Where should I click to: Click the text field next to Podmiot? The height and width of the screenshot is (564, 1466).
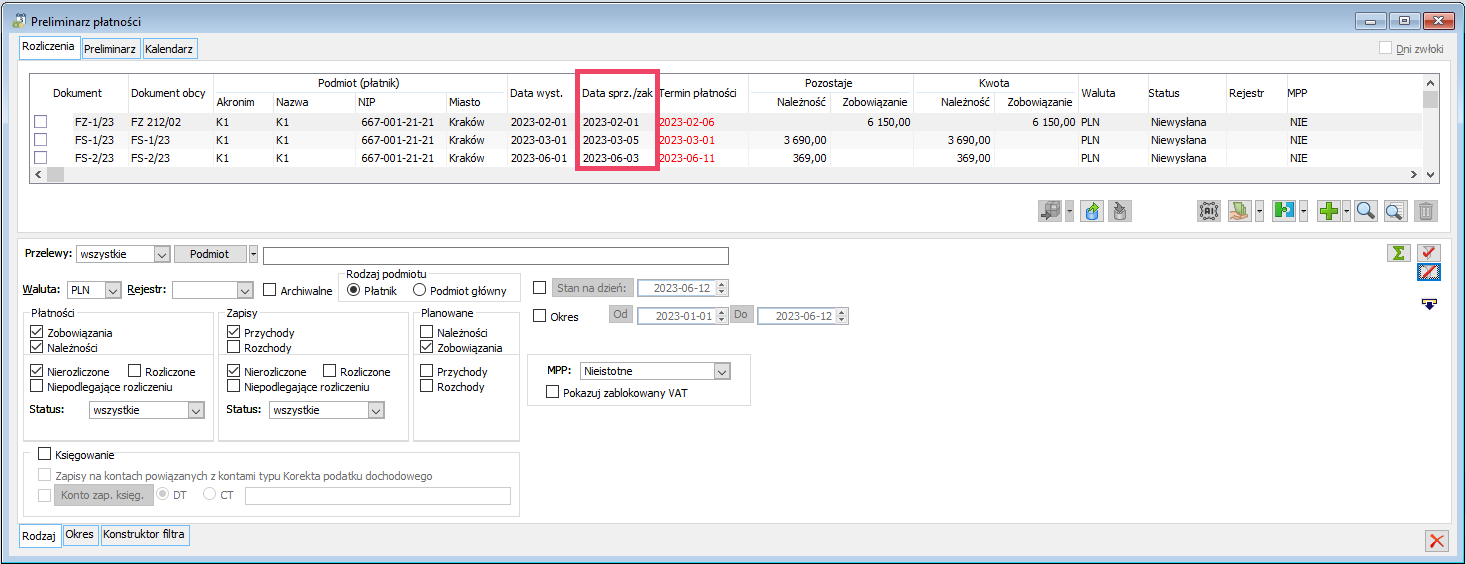pos(495,255)
